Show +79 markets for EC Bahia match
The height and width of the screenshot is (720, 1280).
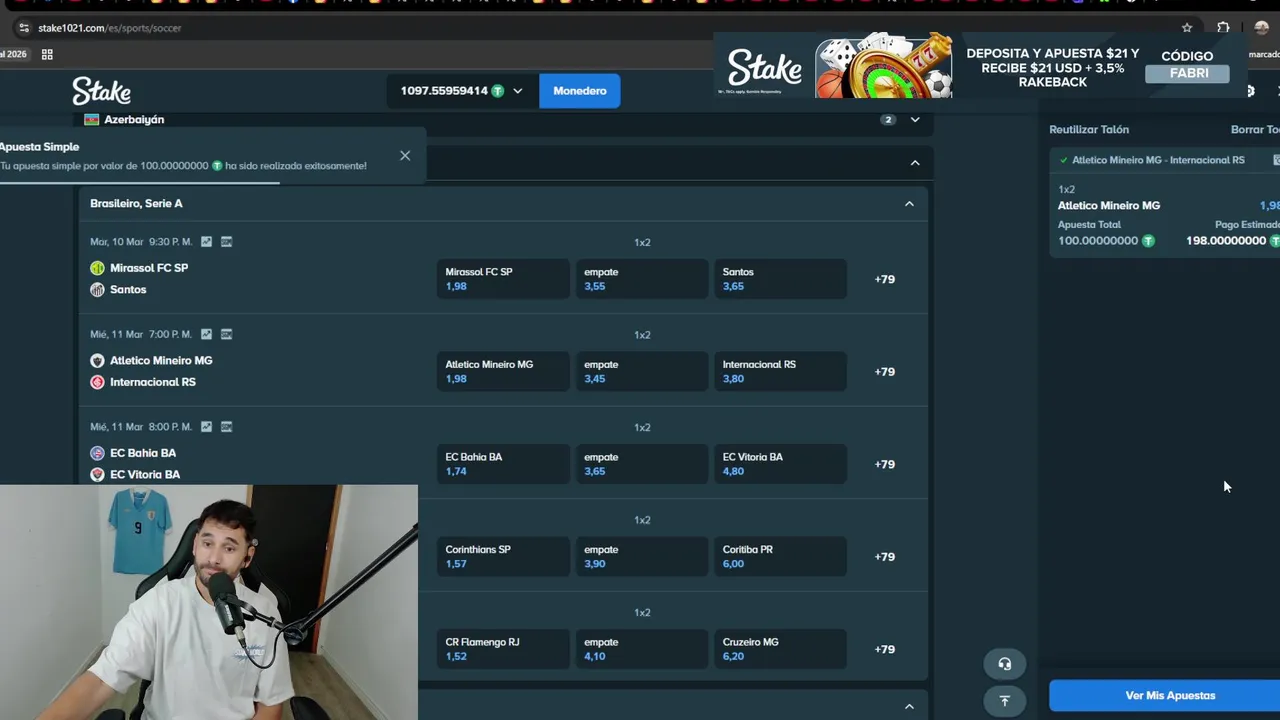pyautogui.click(x=884, y=464)
